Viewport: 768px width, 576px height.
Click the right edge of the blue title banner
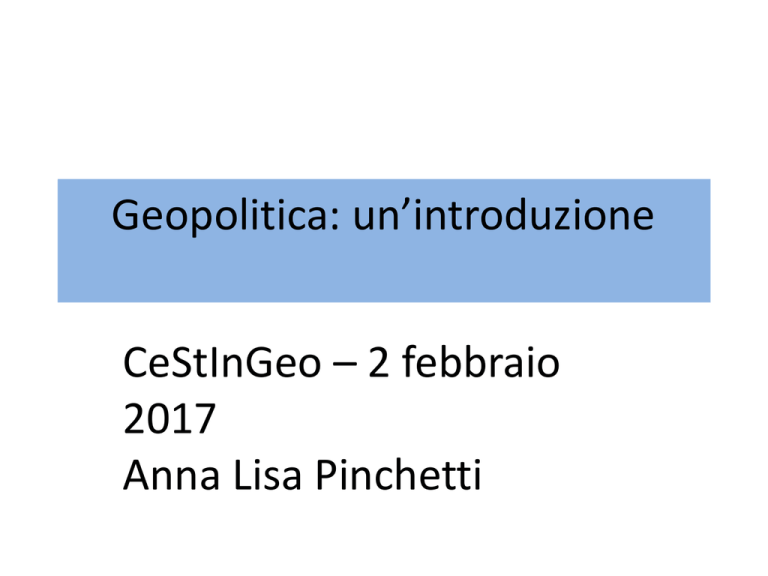tap(707, 240)
